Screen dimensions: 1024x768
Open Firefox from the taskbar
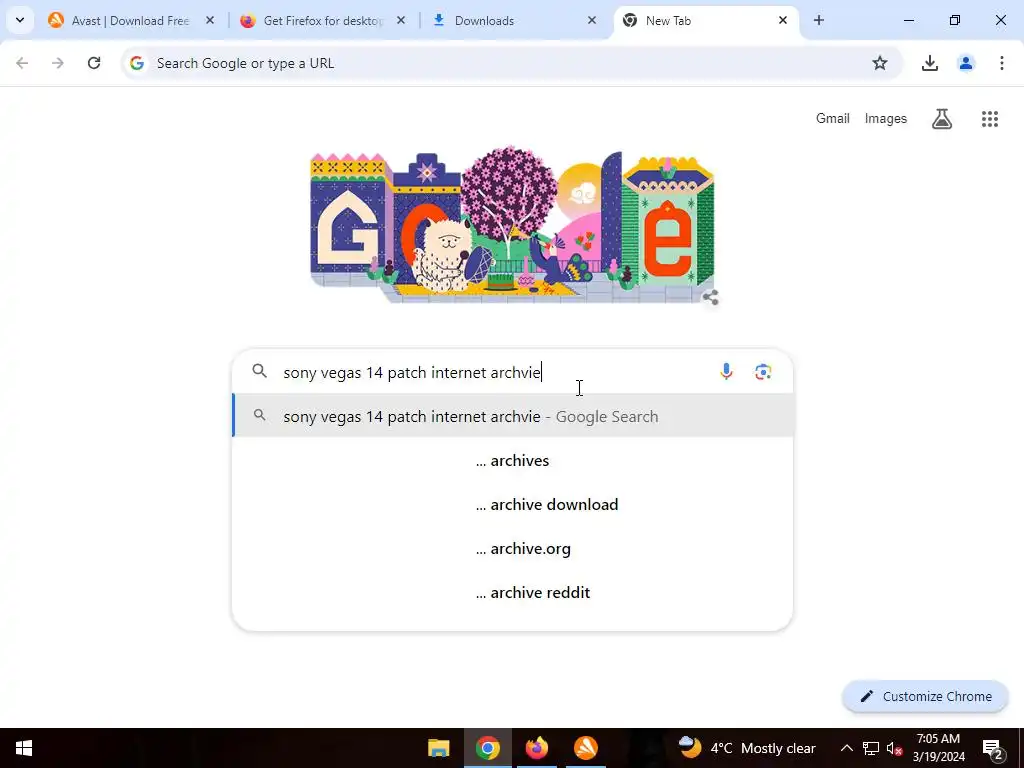click(537, 748)
